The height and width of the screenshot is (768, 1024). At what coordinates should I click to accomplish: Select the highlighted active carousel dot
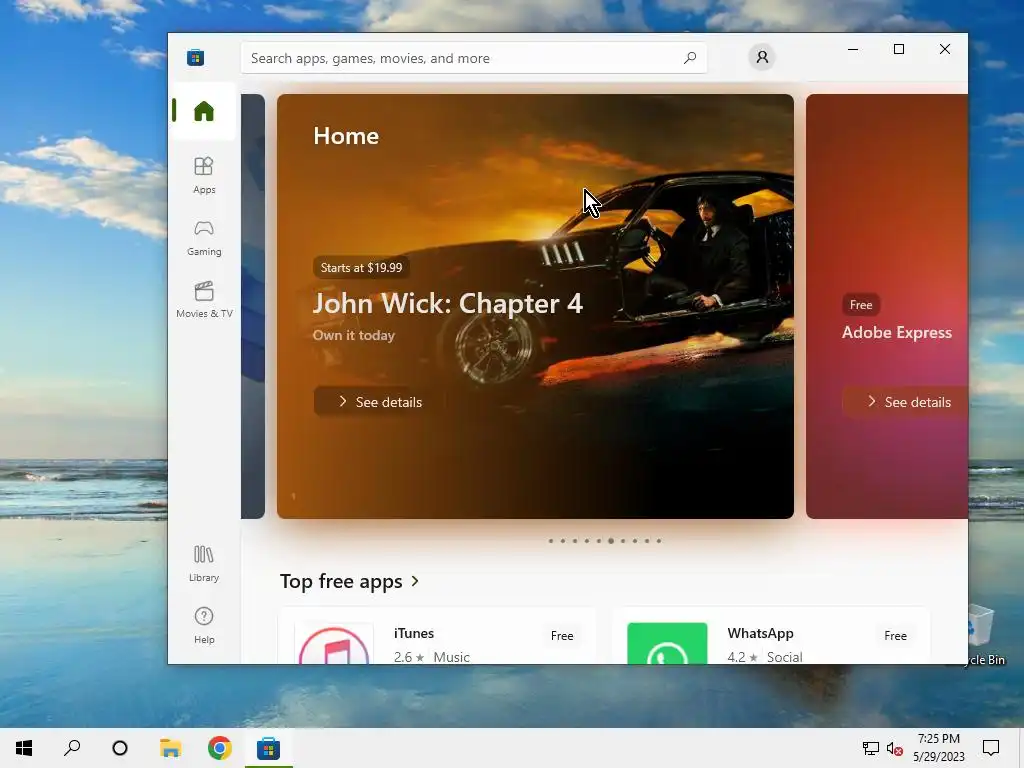611,541
